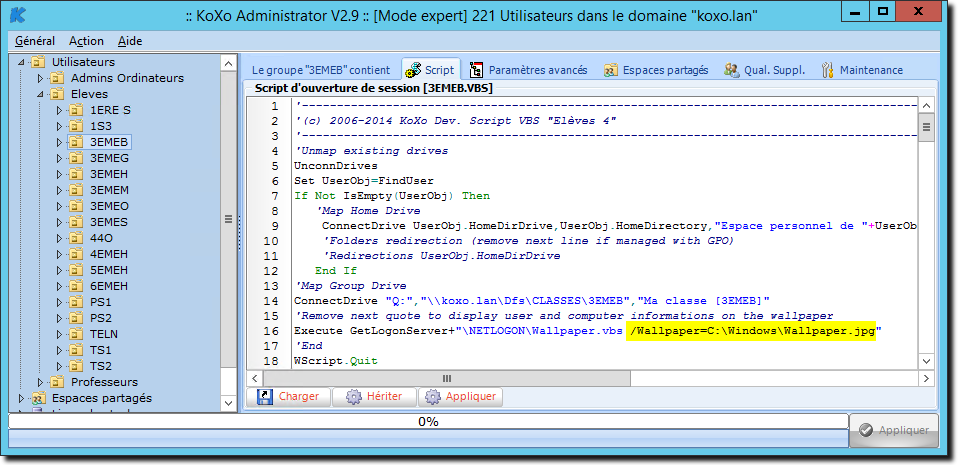This screenshot has height=465, width=958.
Task: Click the UnconnDrives line in script
Action: click(335, 166)
